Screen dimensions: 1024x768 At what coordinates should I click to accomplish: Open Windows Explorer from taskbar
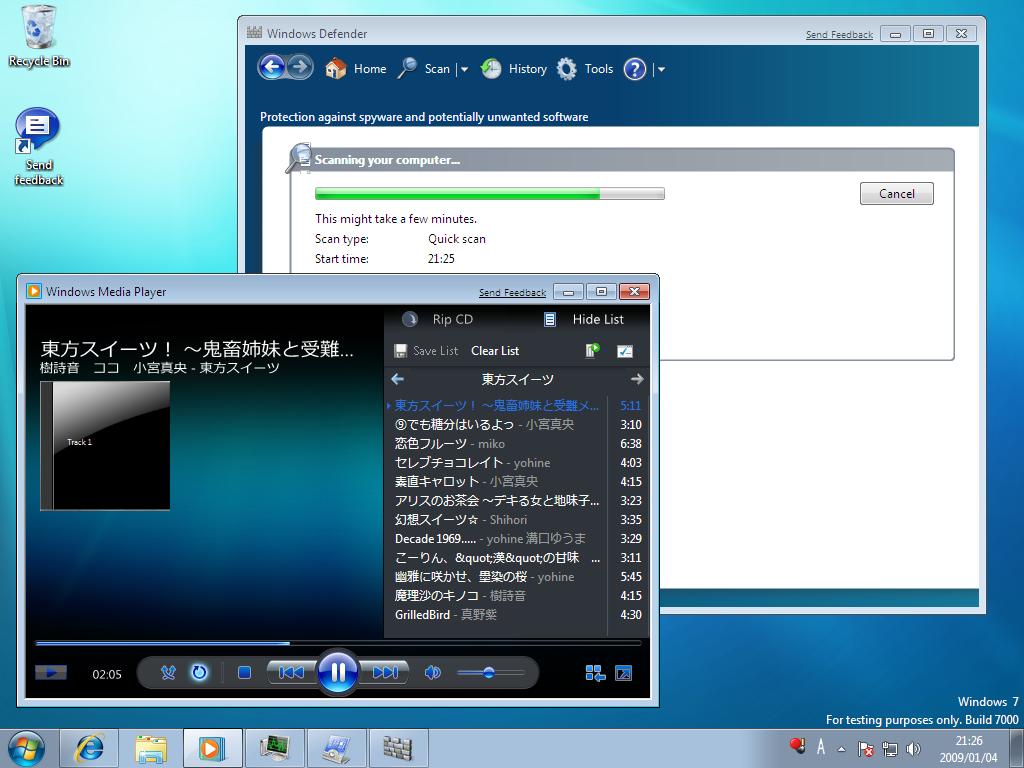[x=151, y=748]
